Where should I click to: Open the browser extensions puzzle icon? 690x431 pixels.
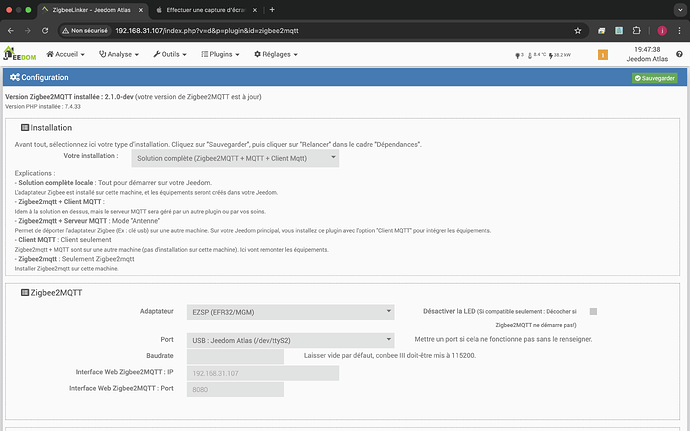pyautogui.click(x=636, y=30)
